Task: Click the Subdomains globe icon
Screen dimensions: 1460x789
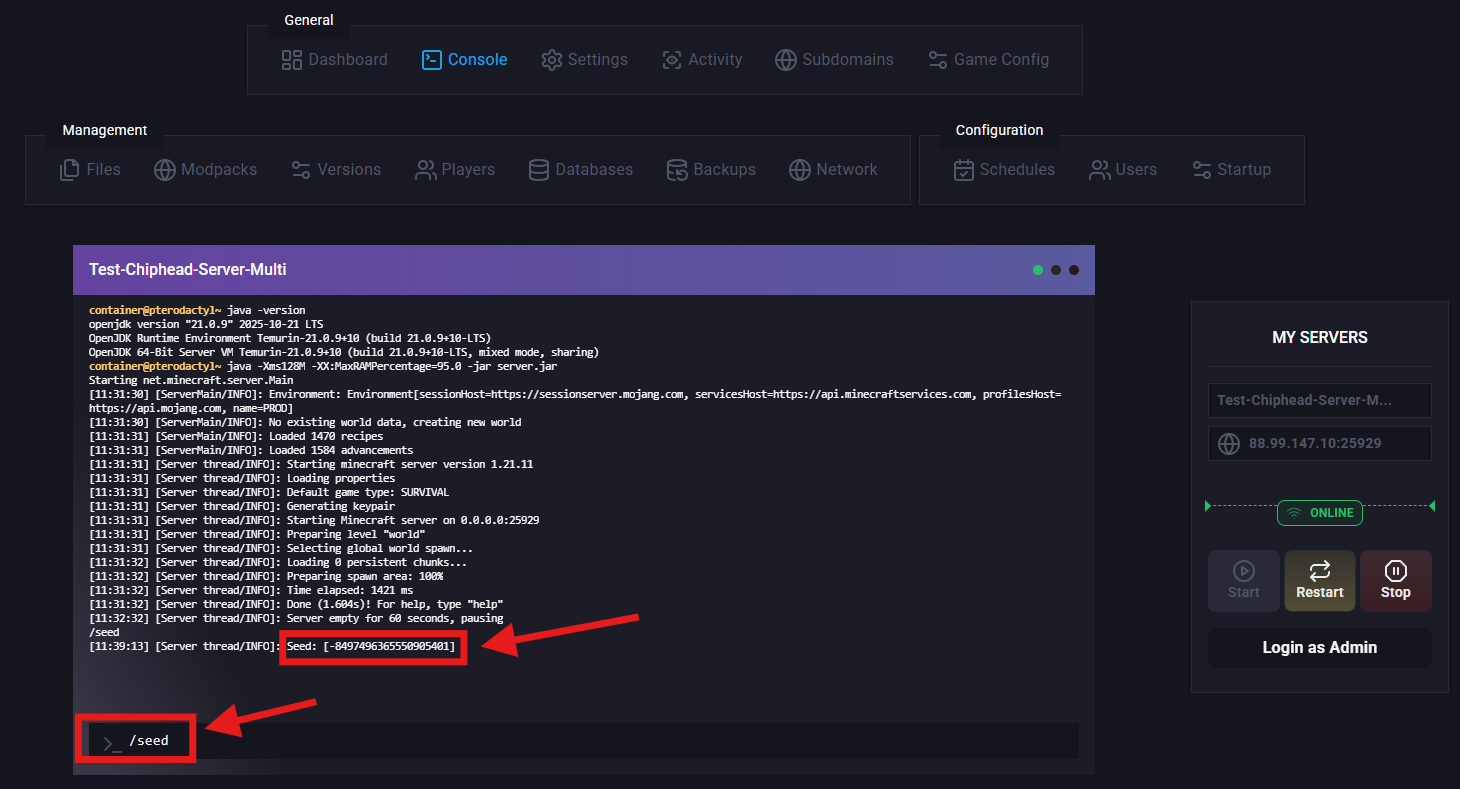Action: pos(786,60)
